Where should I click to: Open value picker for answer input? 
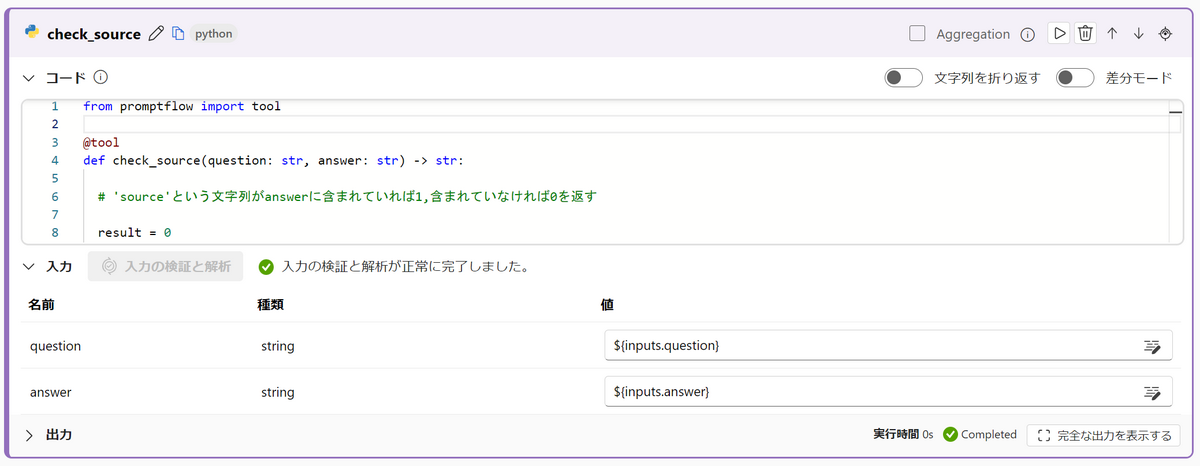coord(1152,392)
